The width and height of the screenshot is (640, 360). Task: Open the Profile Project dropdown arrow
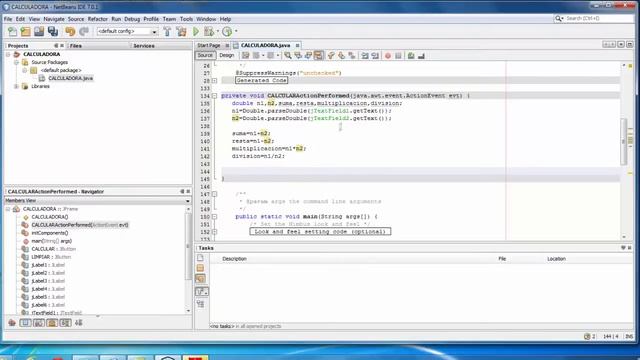[x=236, y=31]
